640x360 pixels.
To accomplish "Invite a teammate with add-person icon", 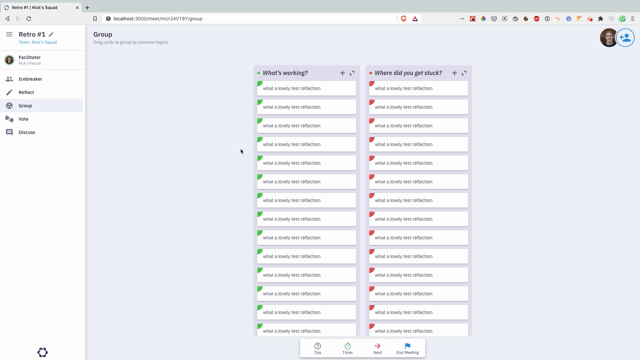I will (x=625, y=38).
